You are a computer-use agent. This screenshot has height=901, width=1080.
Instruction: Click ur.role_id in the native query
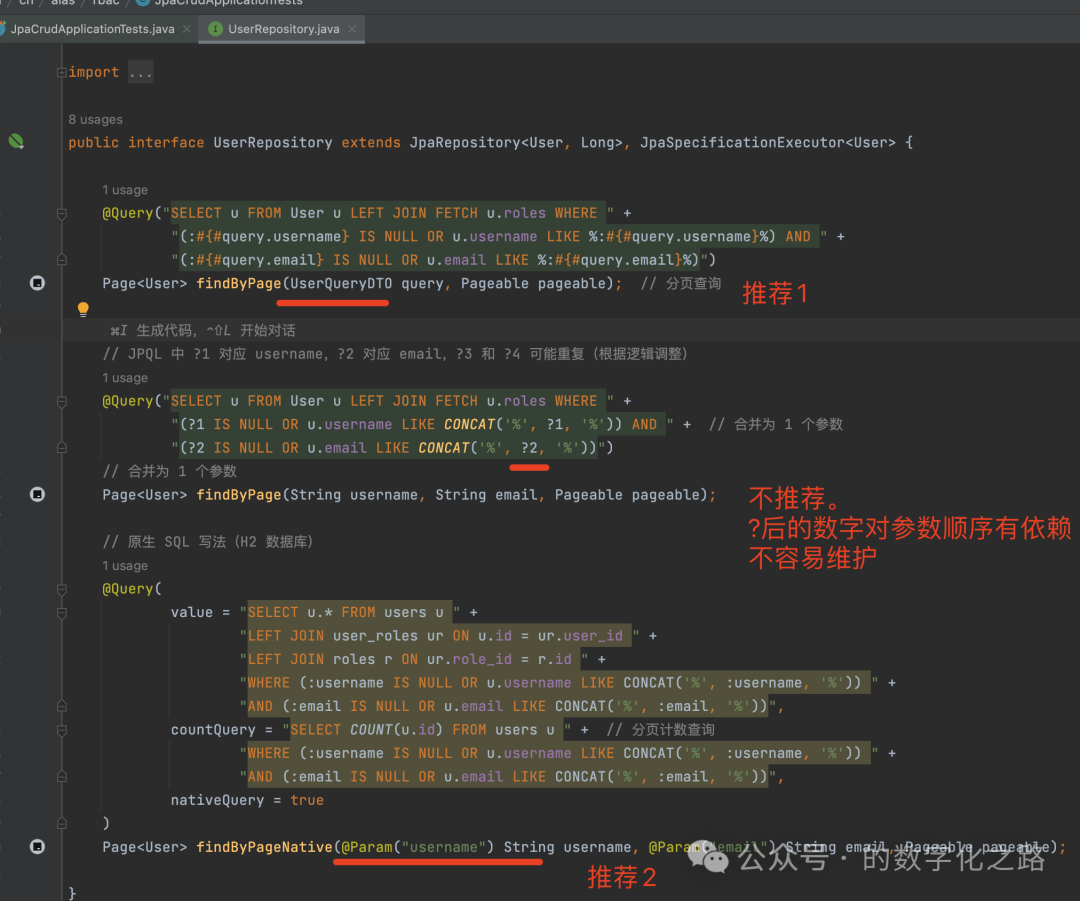[x=470, y=659]
